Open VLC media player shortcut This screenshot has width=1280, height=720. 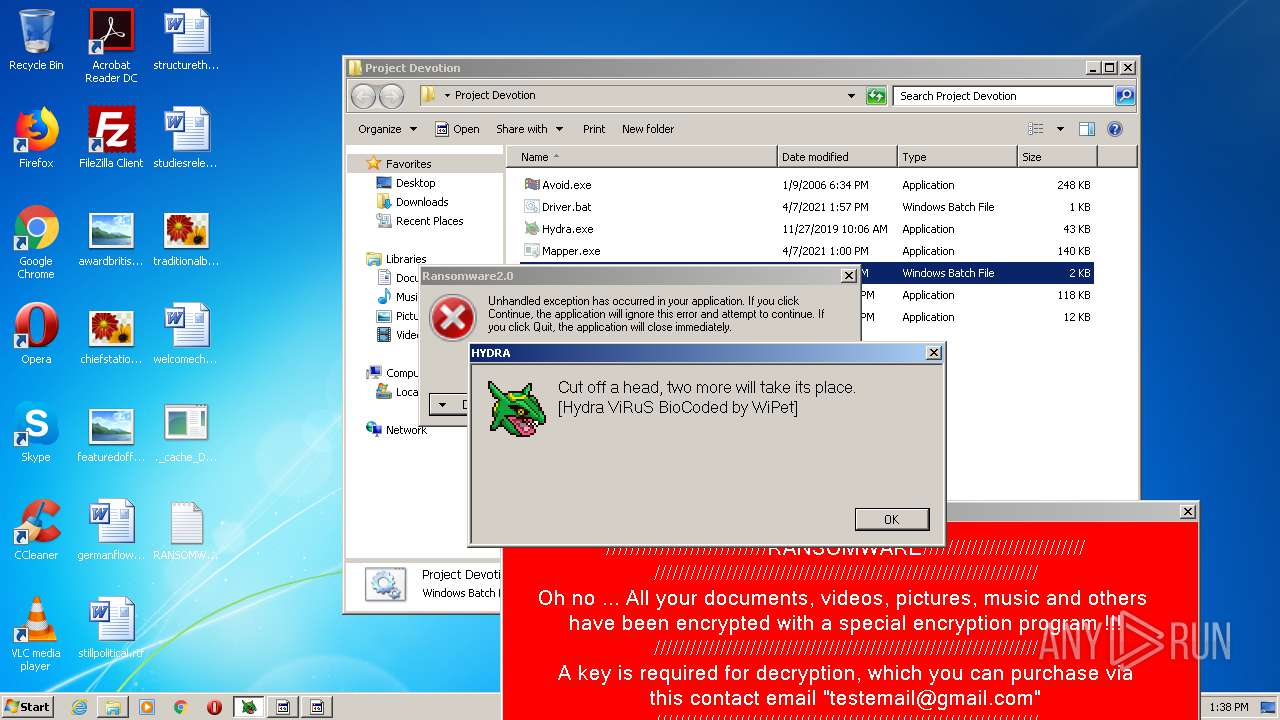(36, 634)
